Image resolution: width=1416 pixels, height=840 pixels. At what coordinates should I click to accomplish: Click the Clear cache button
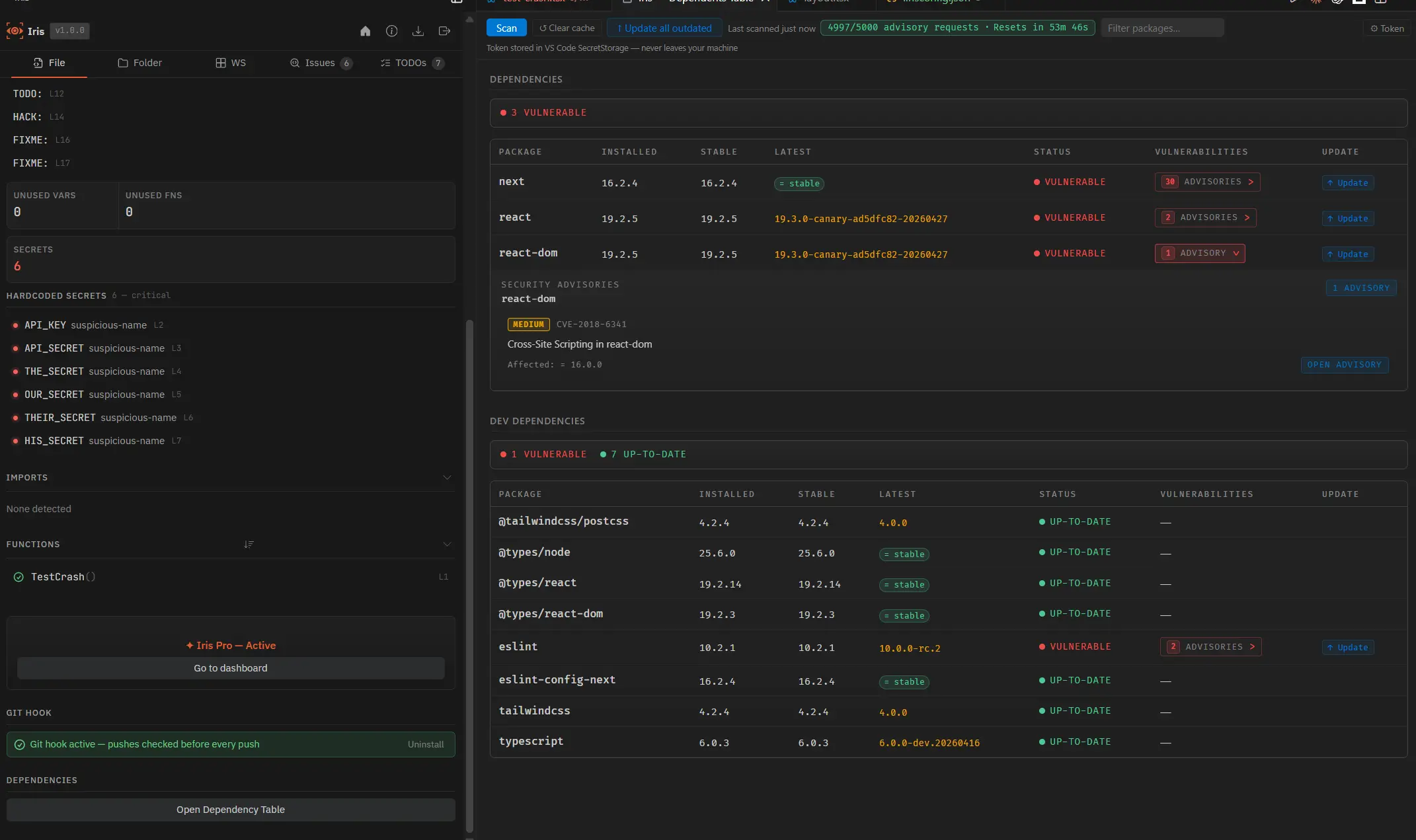[x=567, y=28]
